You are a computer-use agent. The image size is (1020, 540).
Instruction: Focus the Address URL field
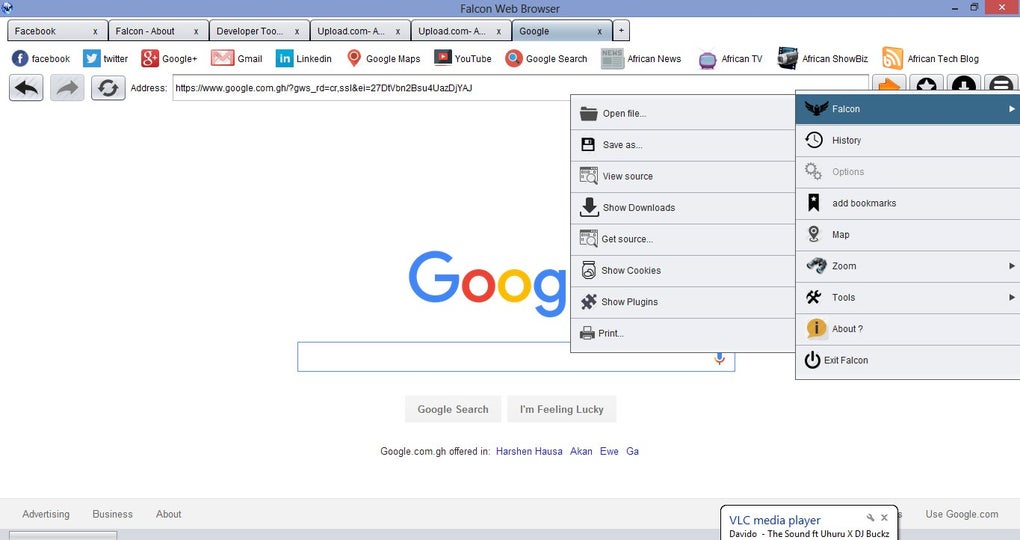520,88
